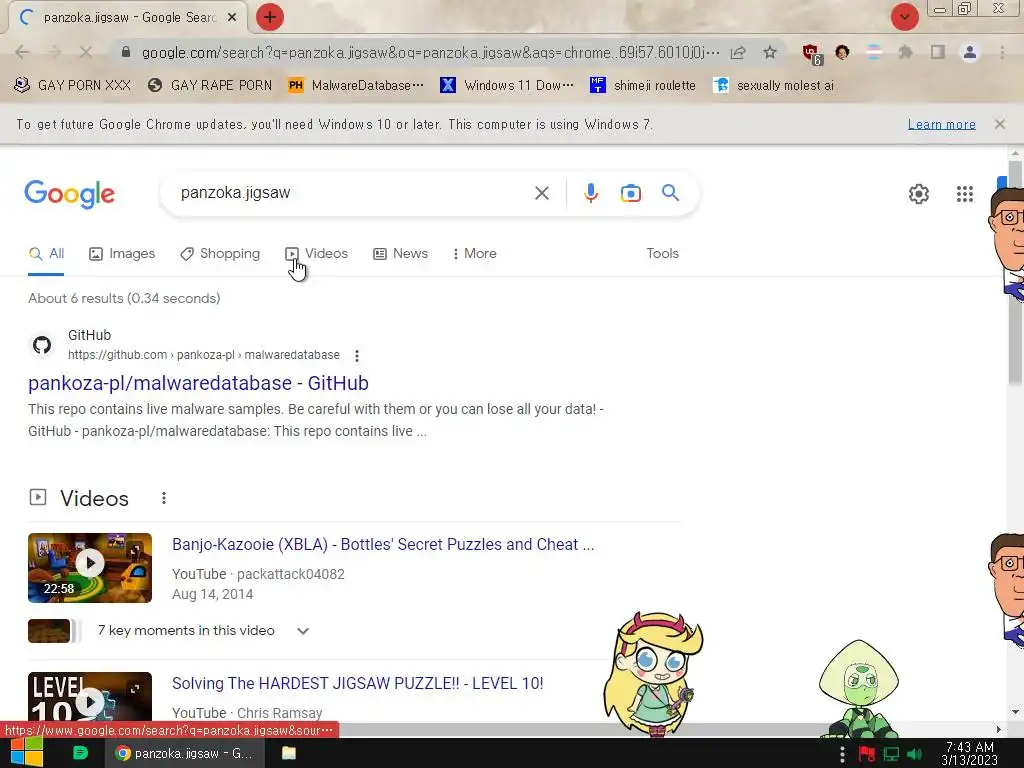This screenshot has height=768, width=1024.
Task: Open a new browser tab with the plus button
Action: pyautogui.click(x=270, y=17)
